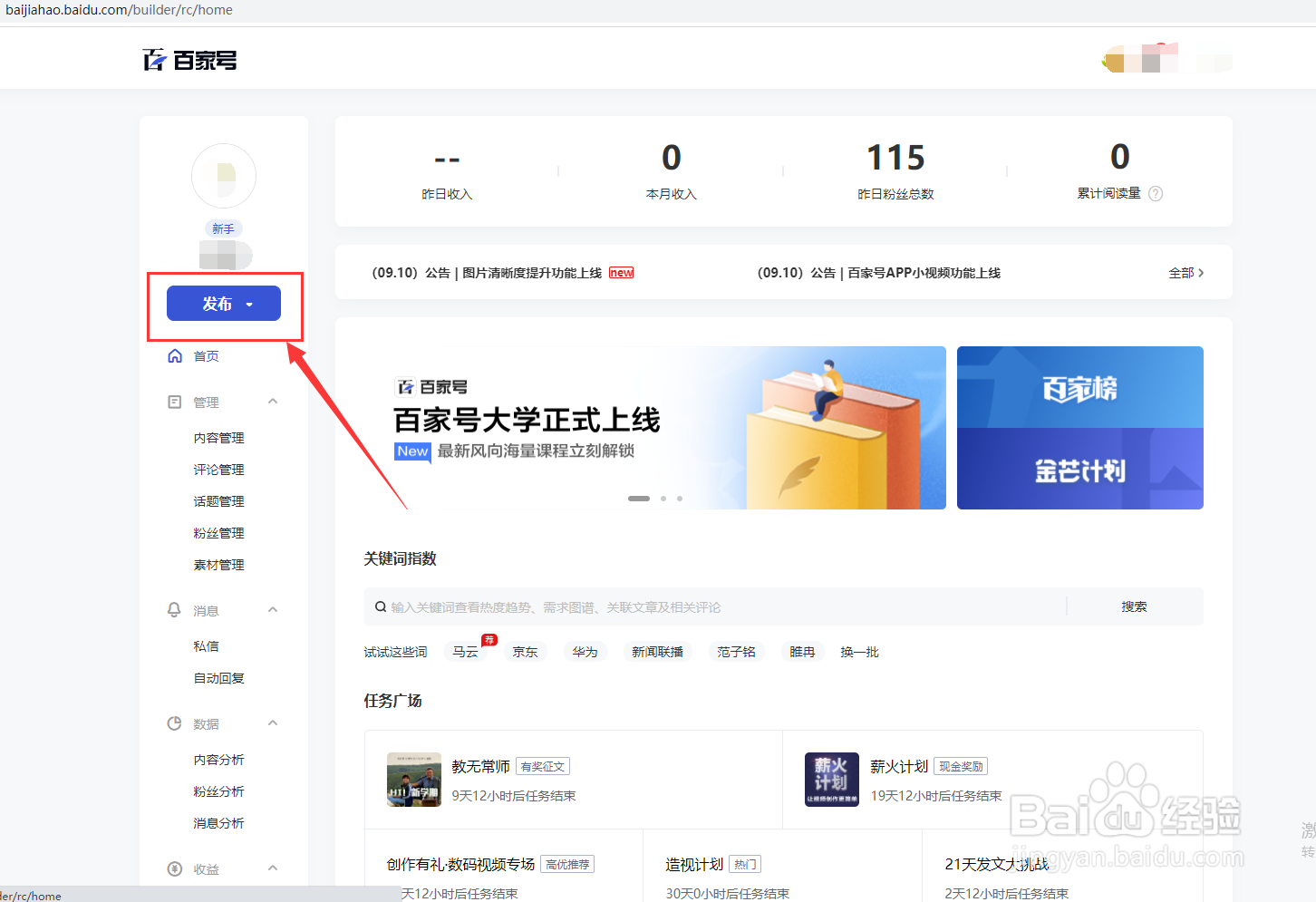The height and width of the screenshot is (902, 1316).
Task: Click the 教无常师 task thumbnail
Action: (414, 780)
